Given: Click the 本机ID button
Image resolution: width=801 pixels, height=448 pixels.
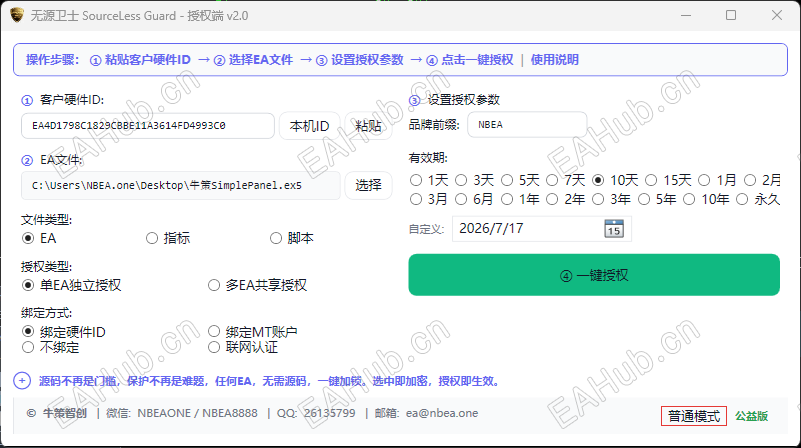Looking at the screenshot, I should pyautogui.click(x=309, y=126).
